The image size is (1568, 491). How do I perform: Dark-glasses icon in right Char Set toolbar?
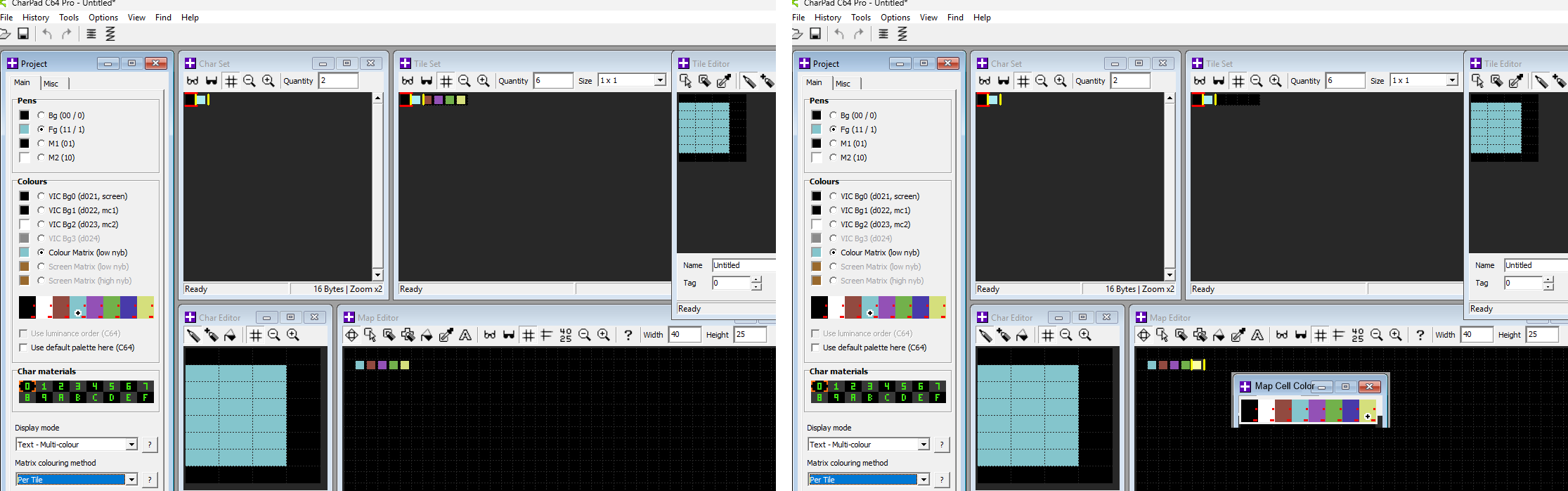[x=1004, y=81]
